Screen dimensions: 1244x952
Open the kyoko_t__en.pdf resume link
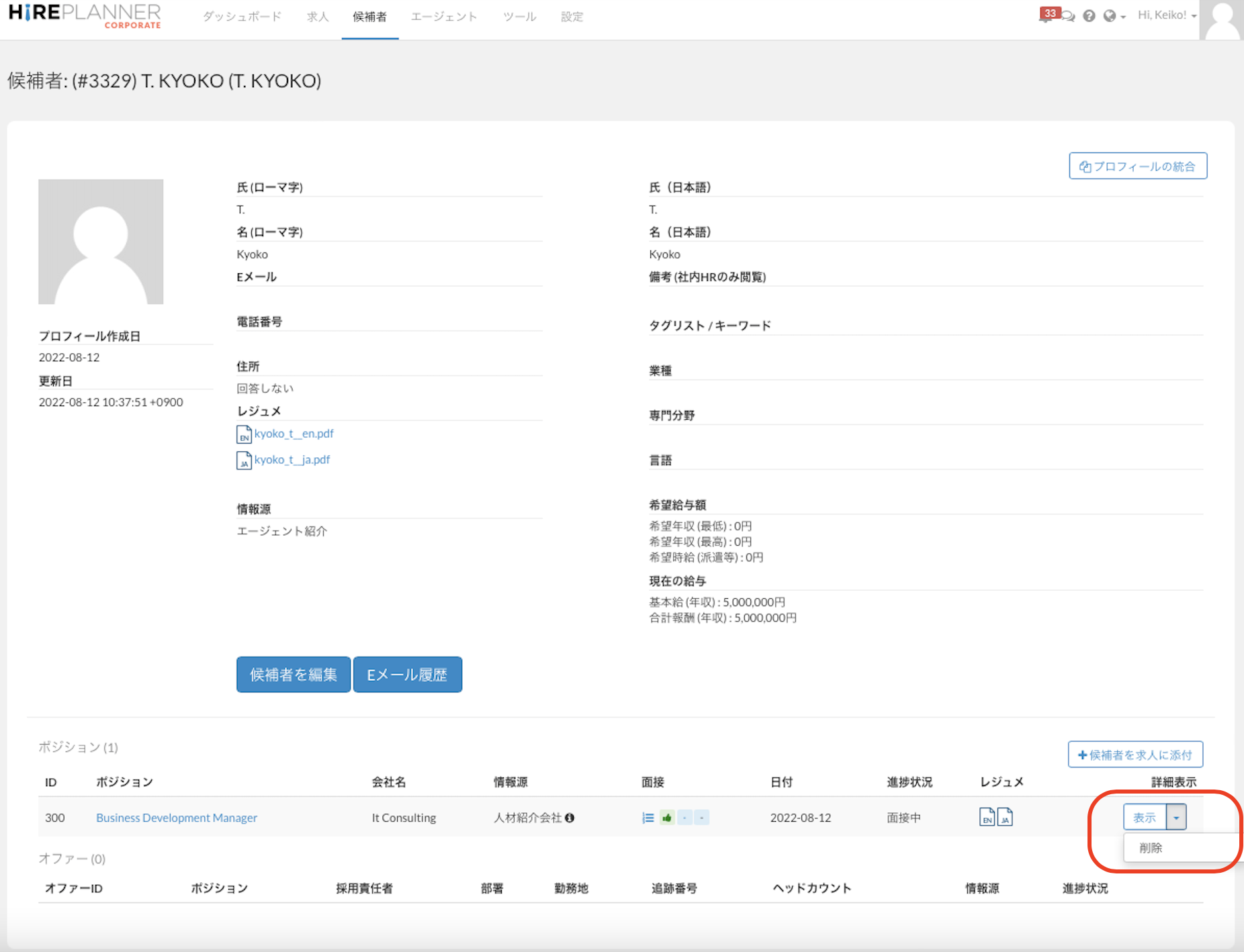tap(294, 434)
